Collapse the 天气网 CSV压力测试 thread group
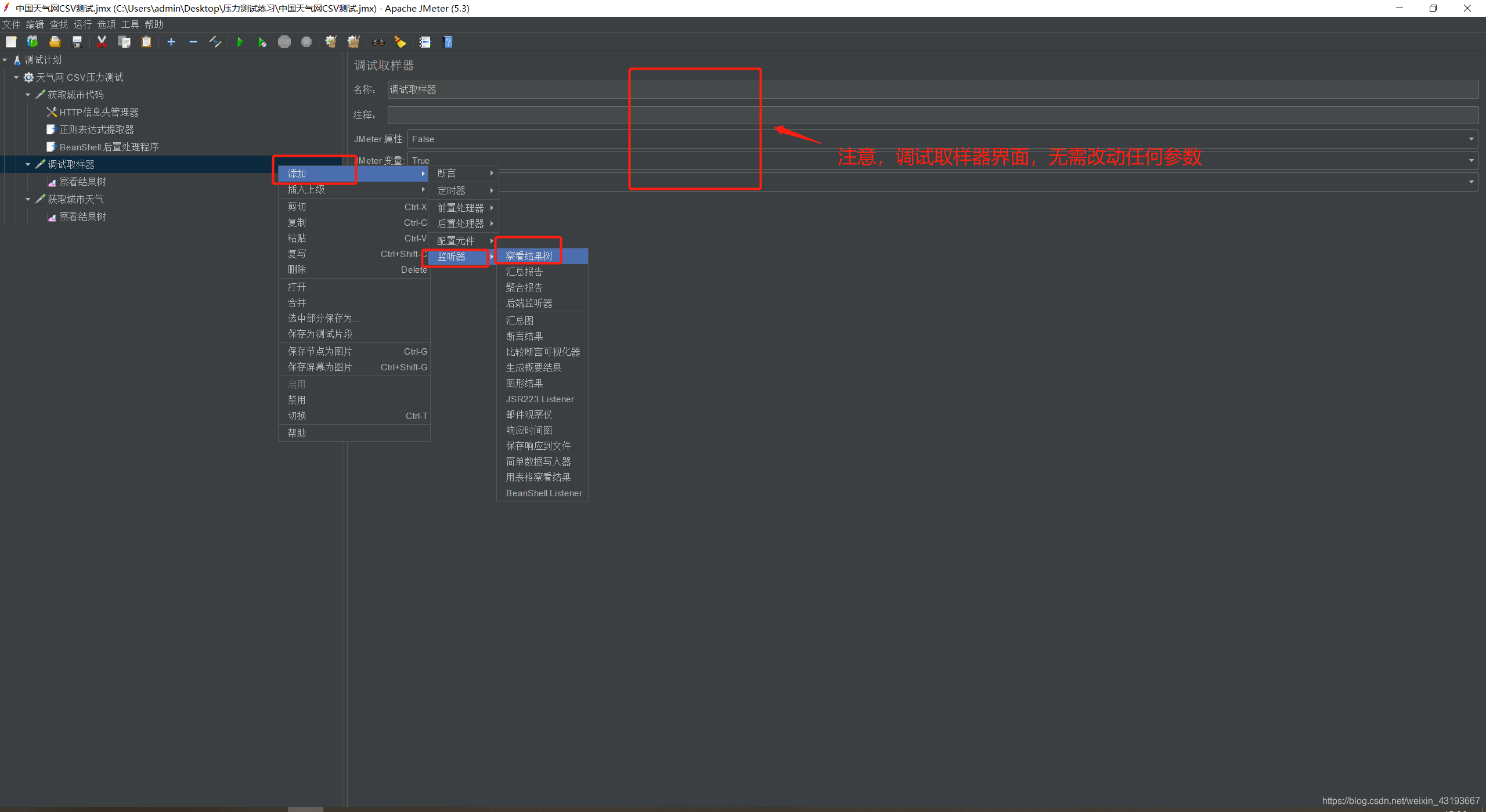1486x812 pixels. [x=16, y=77]
